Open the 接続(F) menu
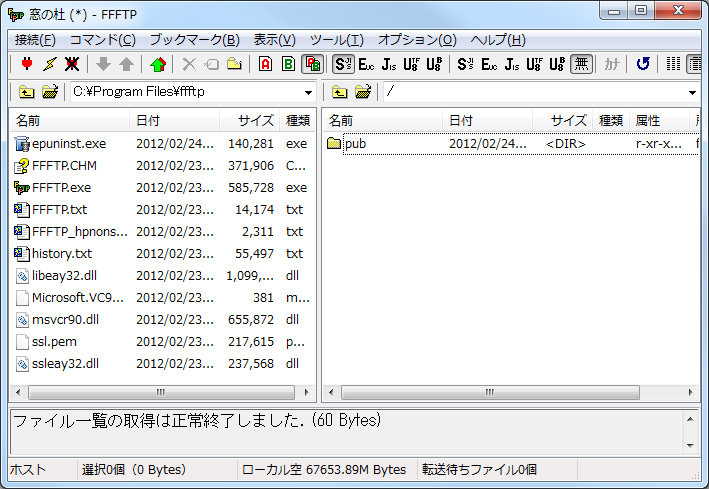 coord(35,40)
